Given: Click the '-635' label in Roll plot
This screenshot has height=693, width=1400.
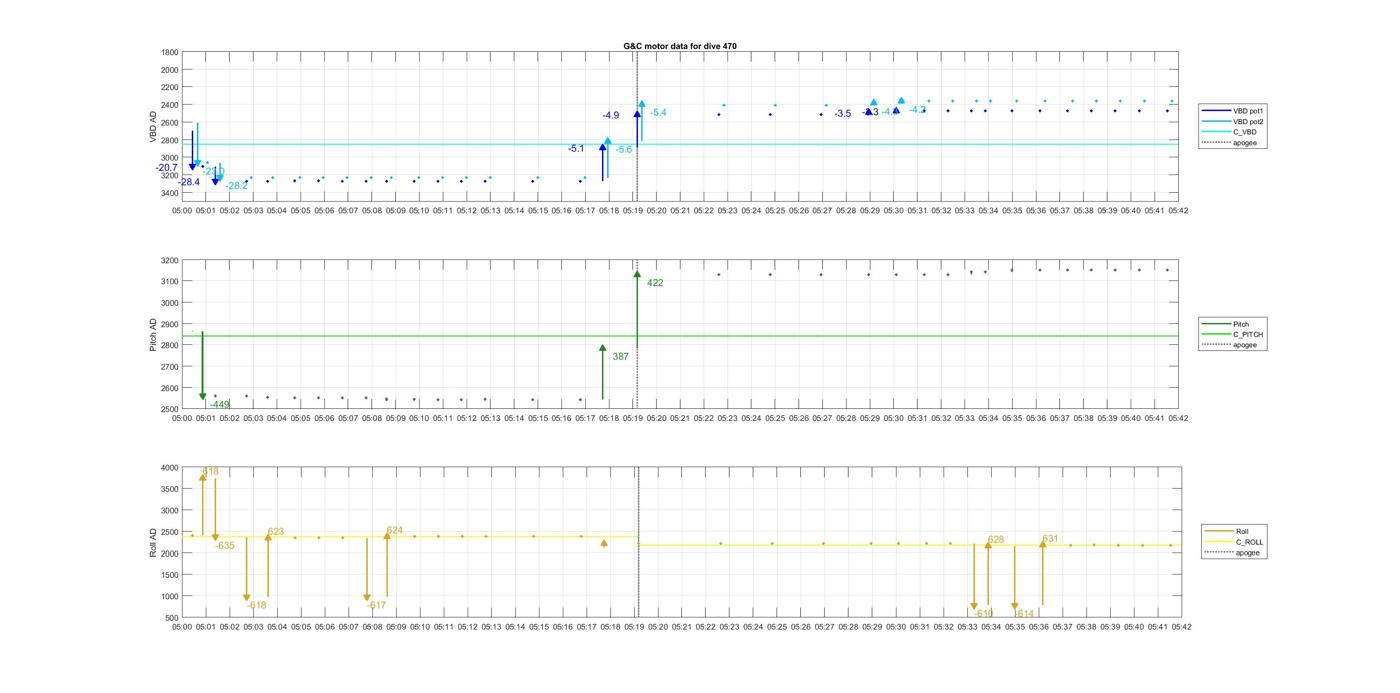Looking at the screenshot, I should 225,546.
